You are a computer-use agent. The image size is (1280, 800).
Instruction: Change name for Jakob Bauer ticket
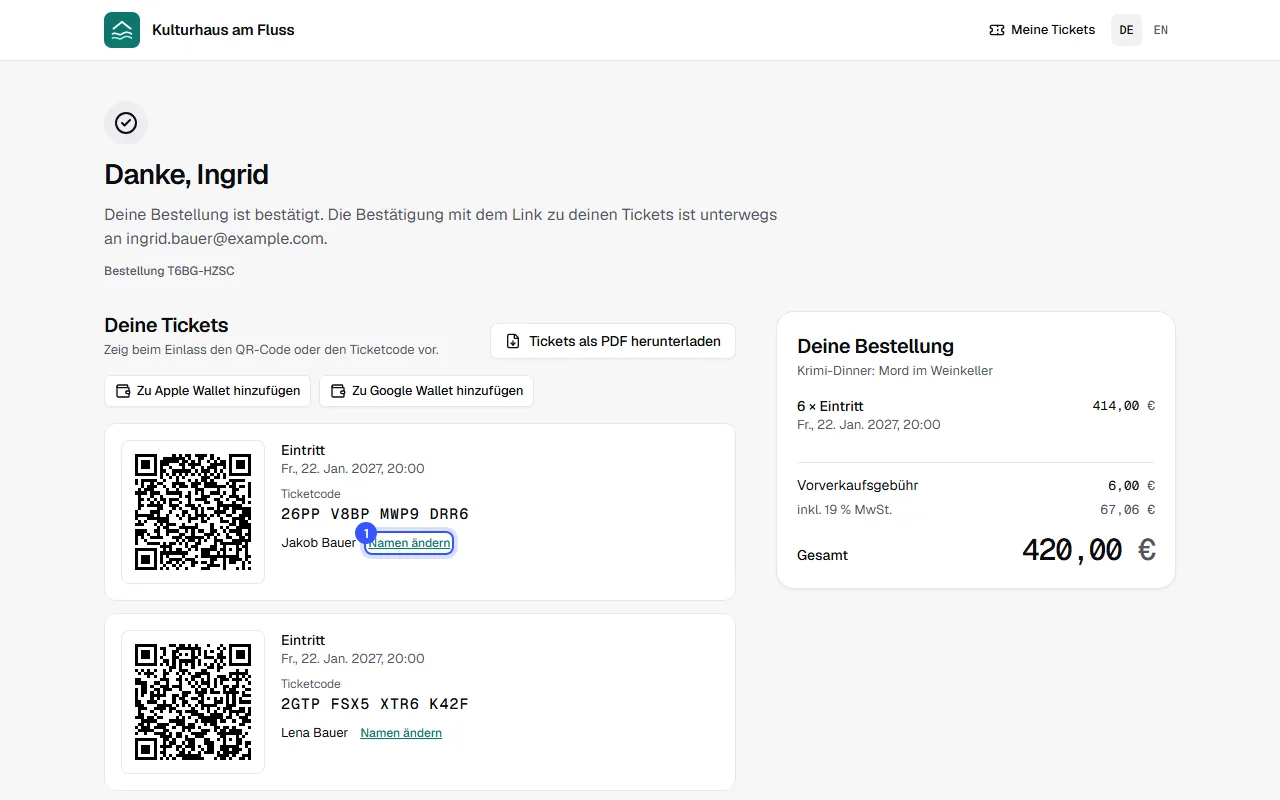(x=409, y=543)
